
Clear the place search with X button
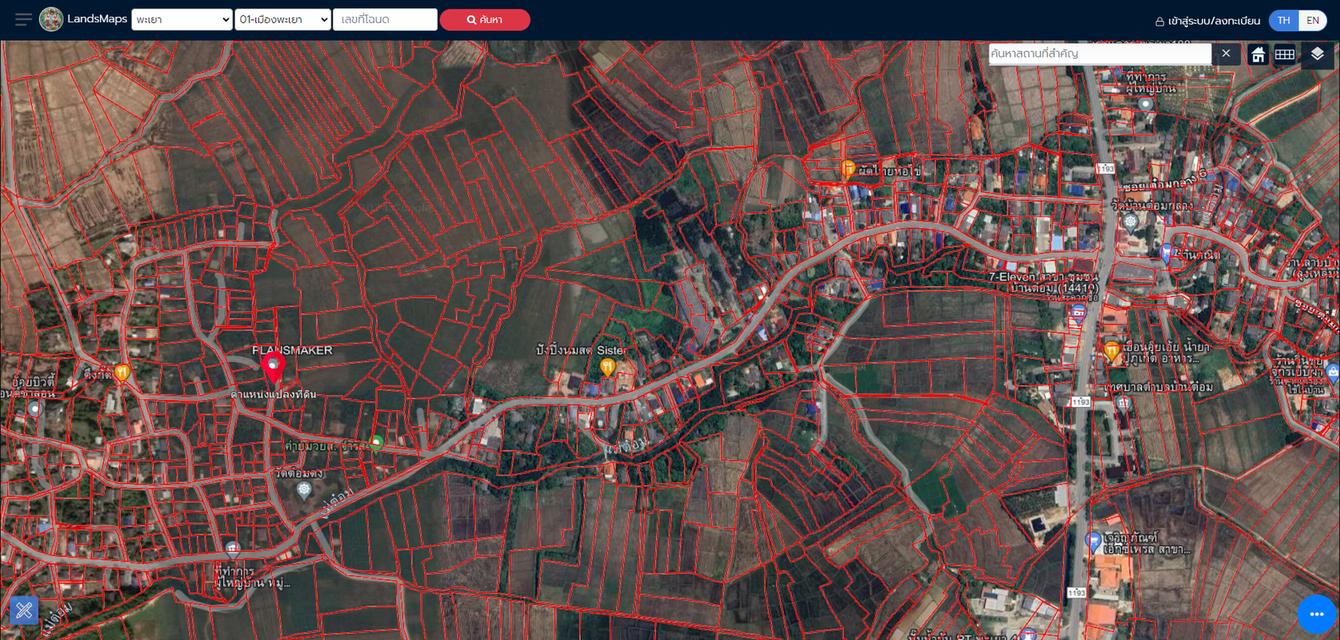[1226, 54]
